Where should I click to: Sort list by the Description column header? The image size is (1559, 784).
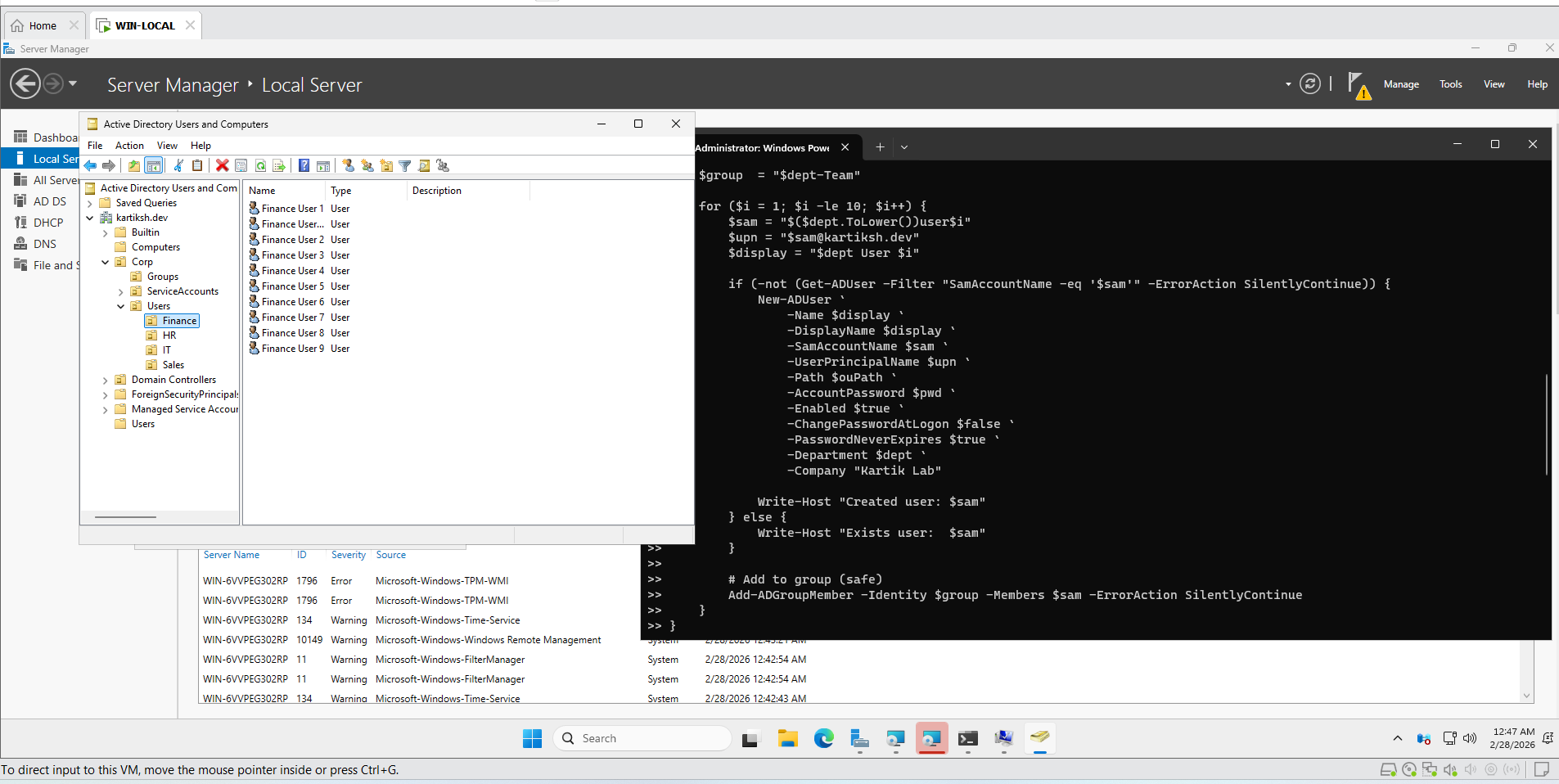tap(468, 191)
